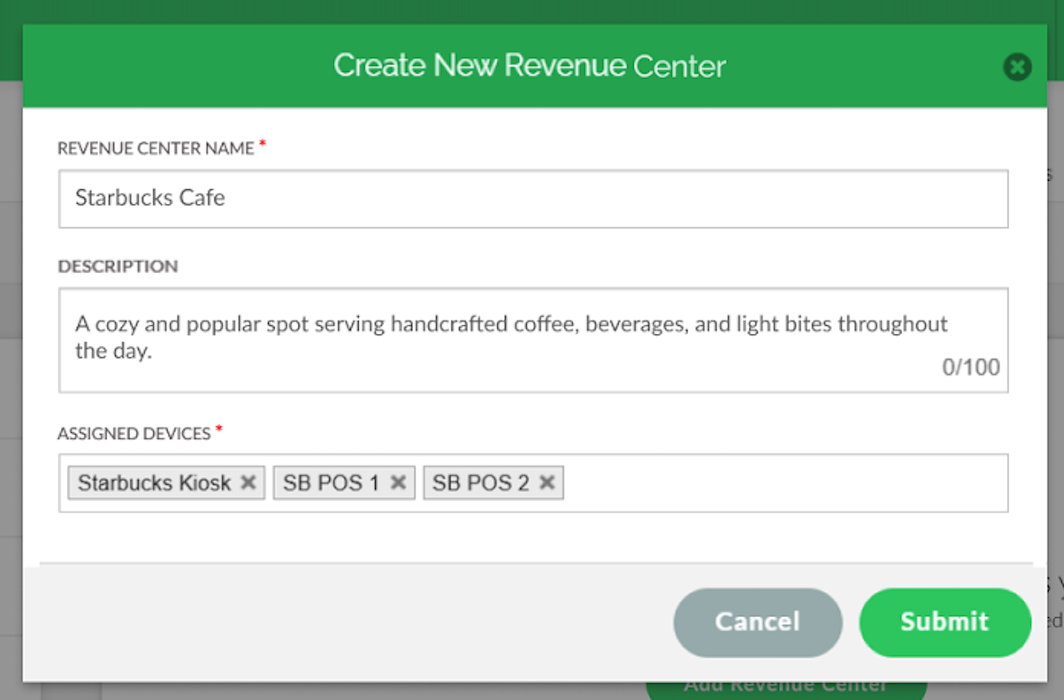
Task: Remove the SB POS 2 device tag
Action: pos(547,482)
